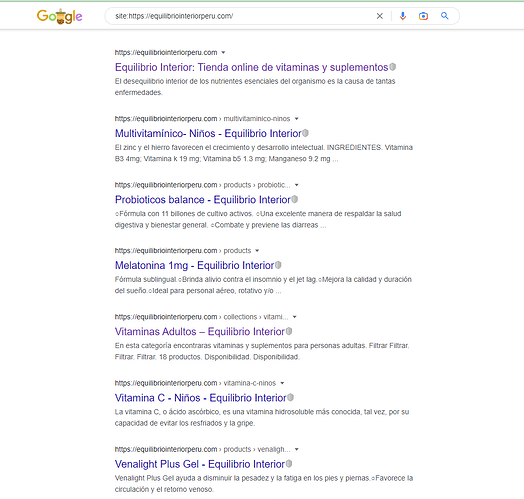Open the Vitaminas Adultos – Equilibrio Interior result
This screenshot has width=524, height=499.
coord(200,332)
